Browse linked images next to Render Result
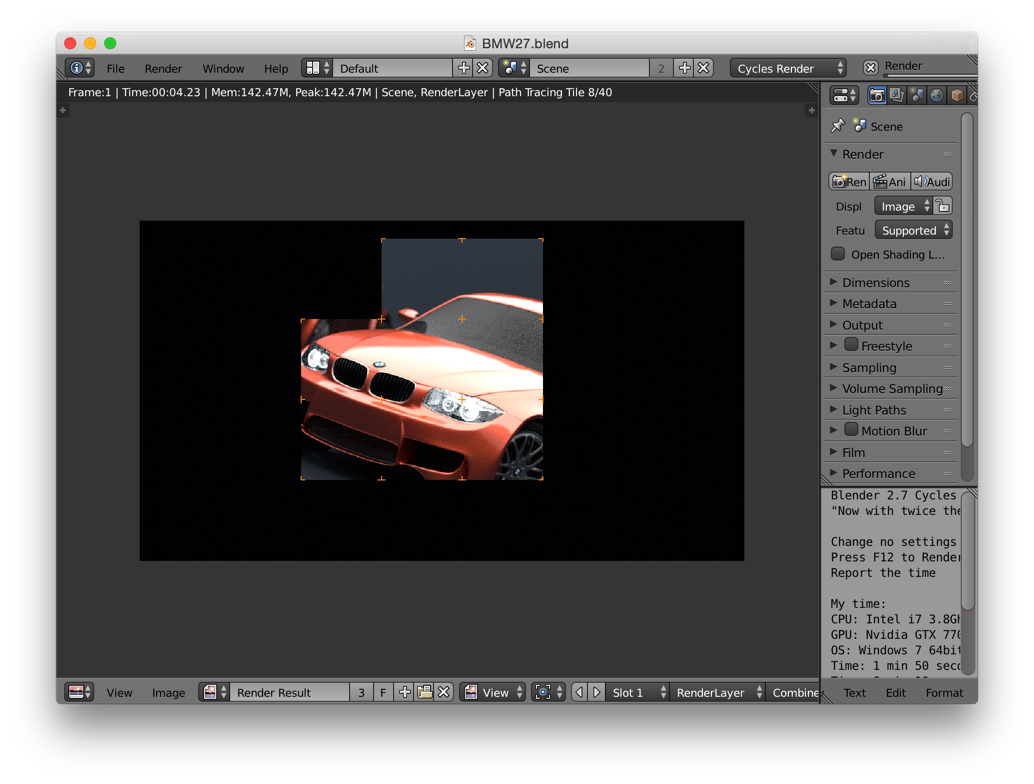 [x=214, y=692]
